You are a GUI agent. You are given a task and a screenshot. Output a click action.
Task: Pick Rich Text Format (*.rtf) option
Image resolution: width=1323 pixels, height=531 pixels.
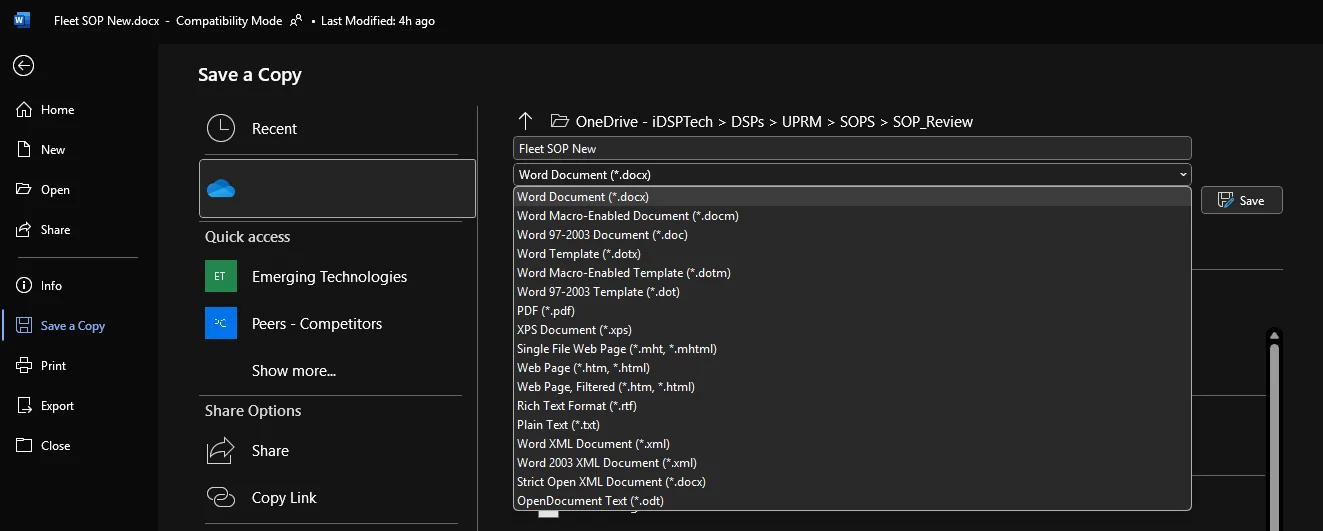click(x=577, y=406)
